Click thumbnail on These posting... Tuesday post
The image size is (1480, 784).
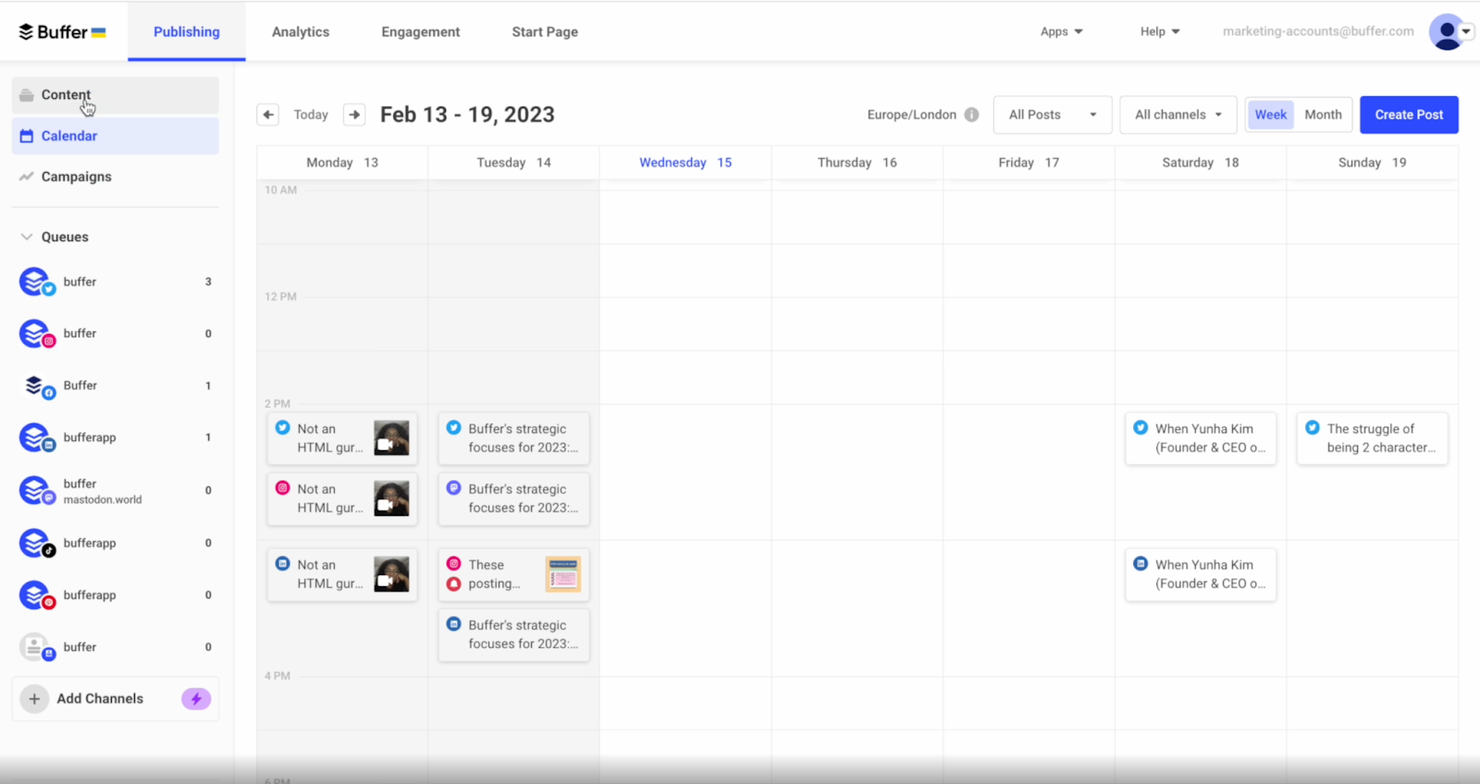pyautogui.click(x=563, y=574)
